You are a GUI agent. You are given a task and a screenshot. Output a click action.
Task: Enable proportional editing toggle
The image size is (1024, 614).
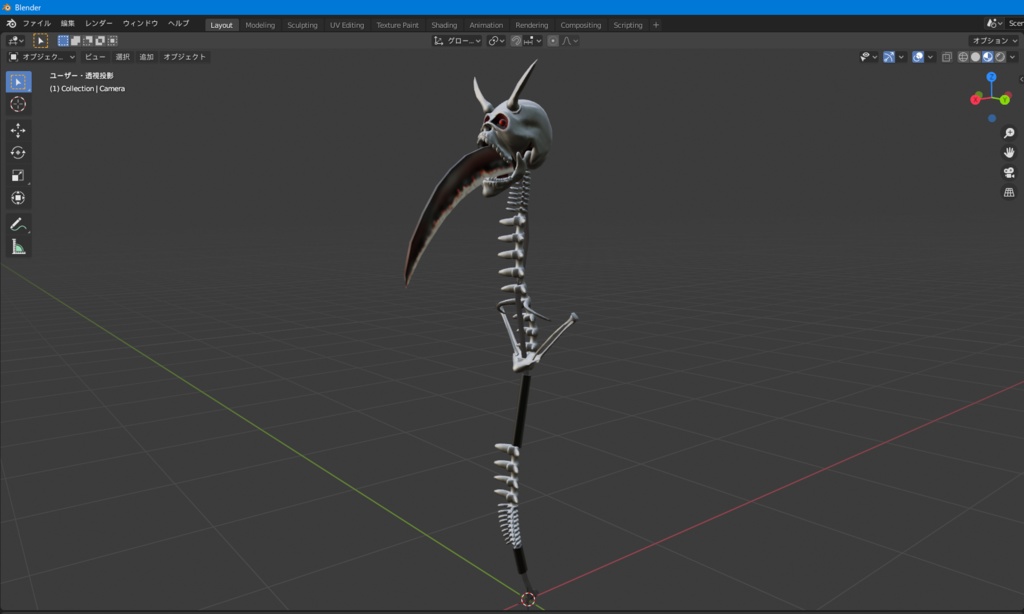[x=553, y=41]
